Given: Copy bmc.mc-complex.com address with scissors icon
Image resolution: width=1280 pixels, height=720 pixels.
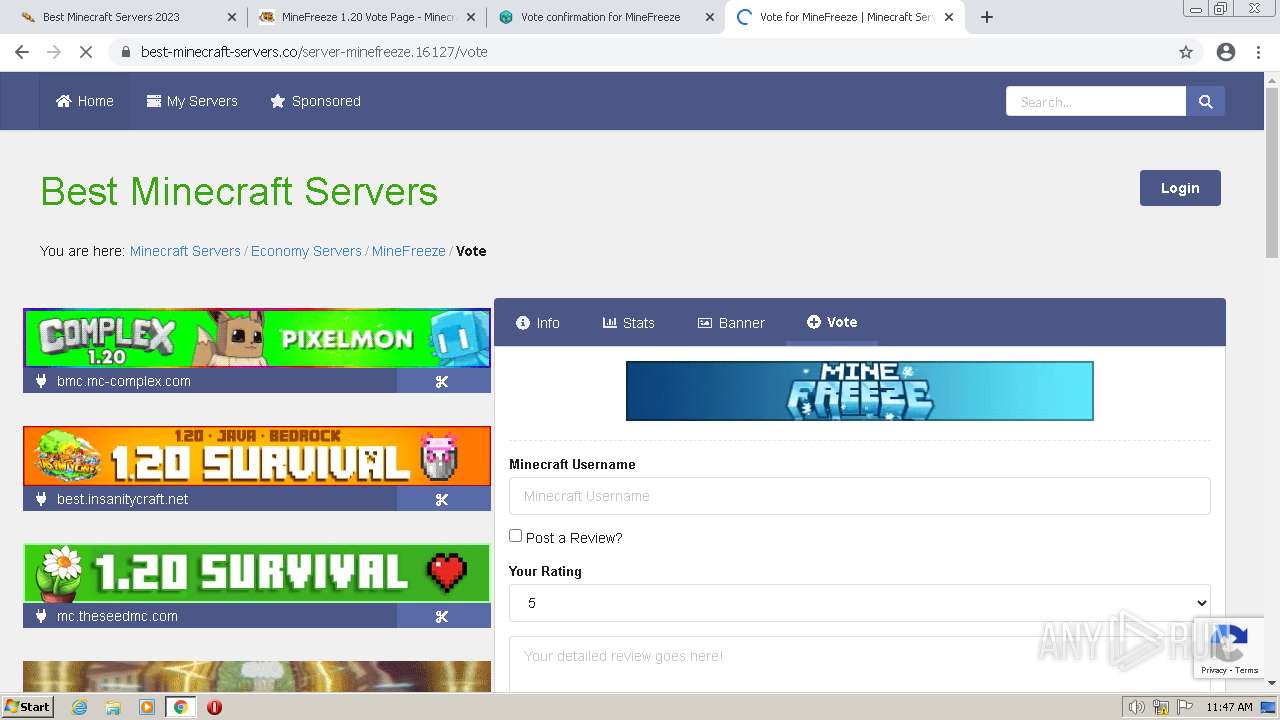Looking at the screenshot, I should [x=442, y=381].
